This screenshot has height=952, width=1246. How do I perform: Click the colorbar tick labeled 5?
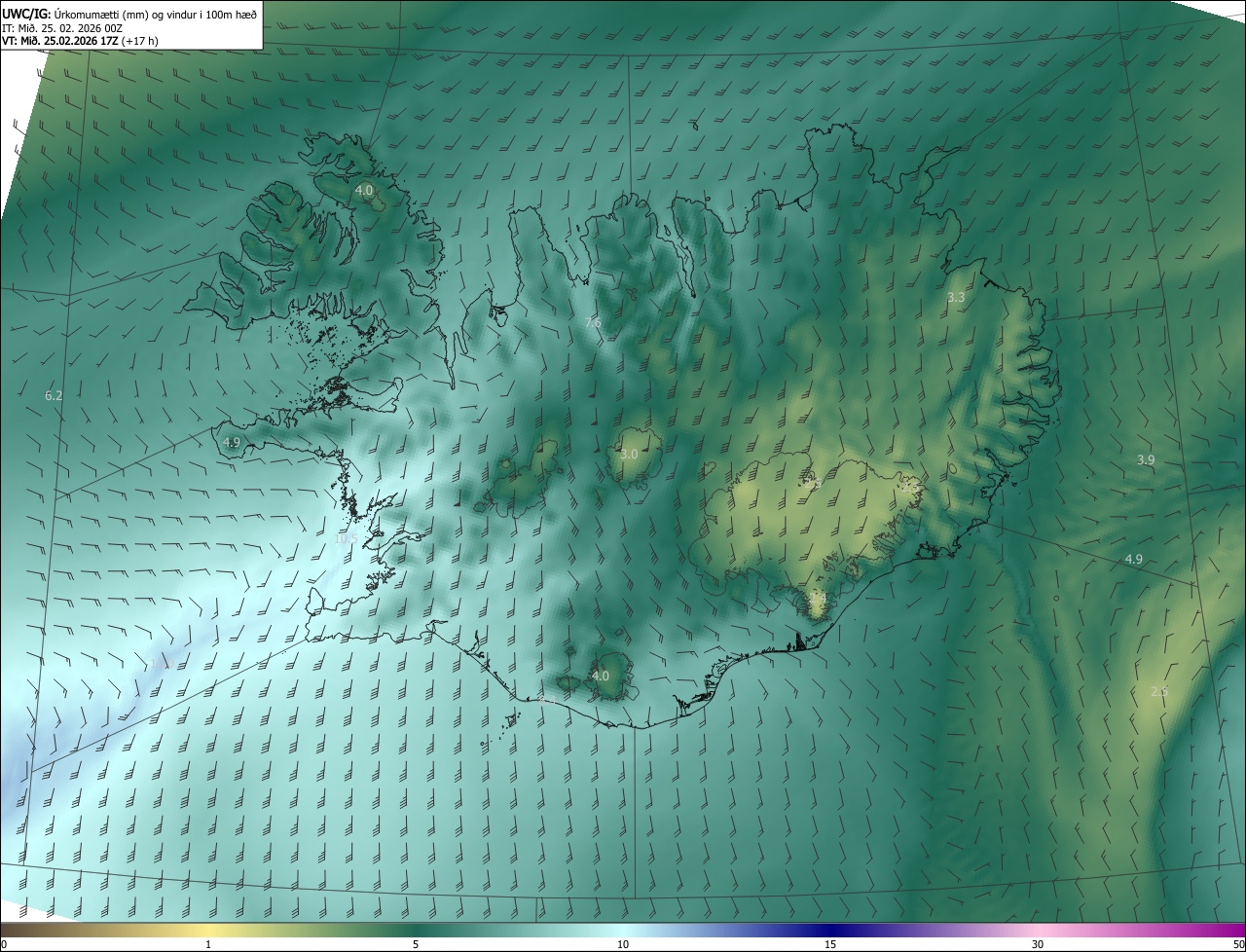pos(416,944)
